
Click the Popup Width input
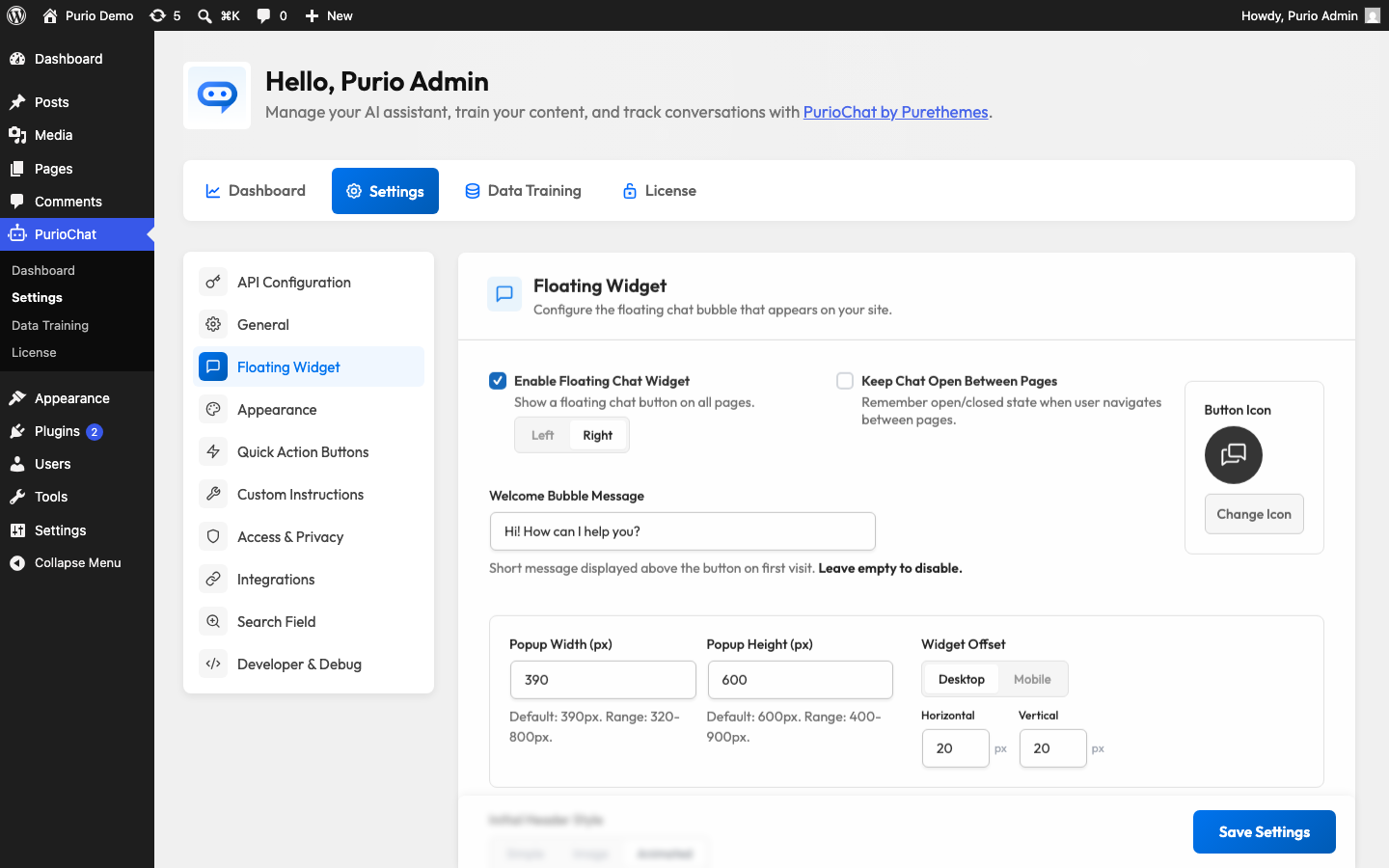click(x=603, y=680)
